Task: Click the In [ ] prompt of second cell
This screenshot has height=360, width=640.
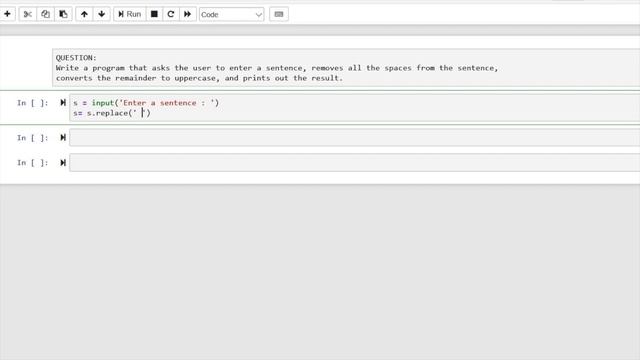Action: [x=33, y=138]
